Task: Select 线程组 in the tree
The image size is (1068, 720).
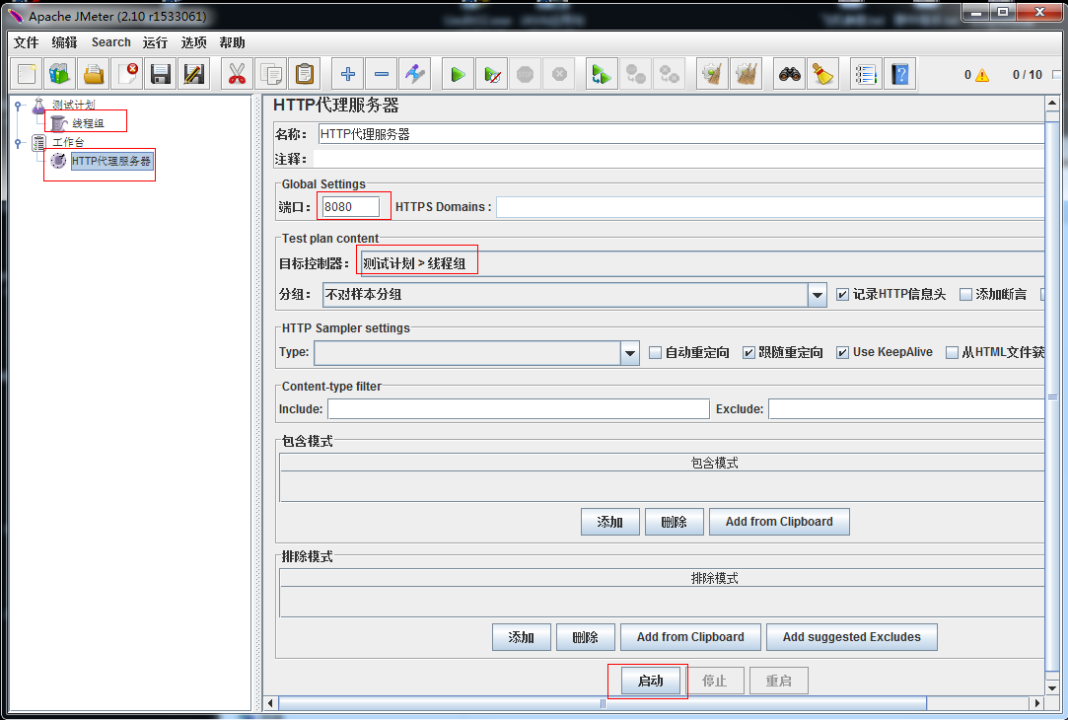Action: [88, 123]
